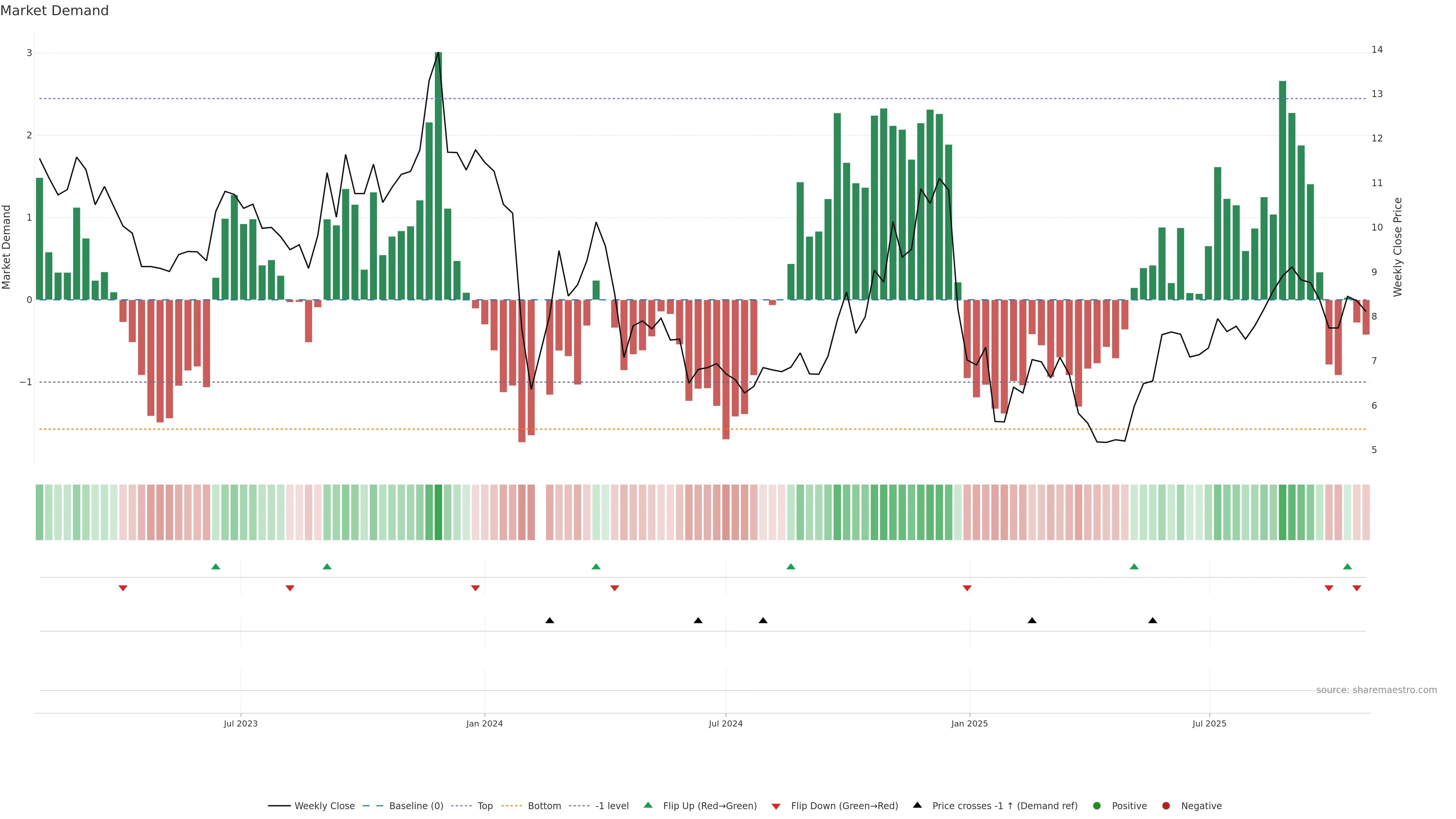Click Flip Down red triangle legend icon
The height and width of the screenshot is (819, 1456).
click(776, 806)
